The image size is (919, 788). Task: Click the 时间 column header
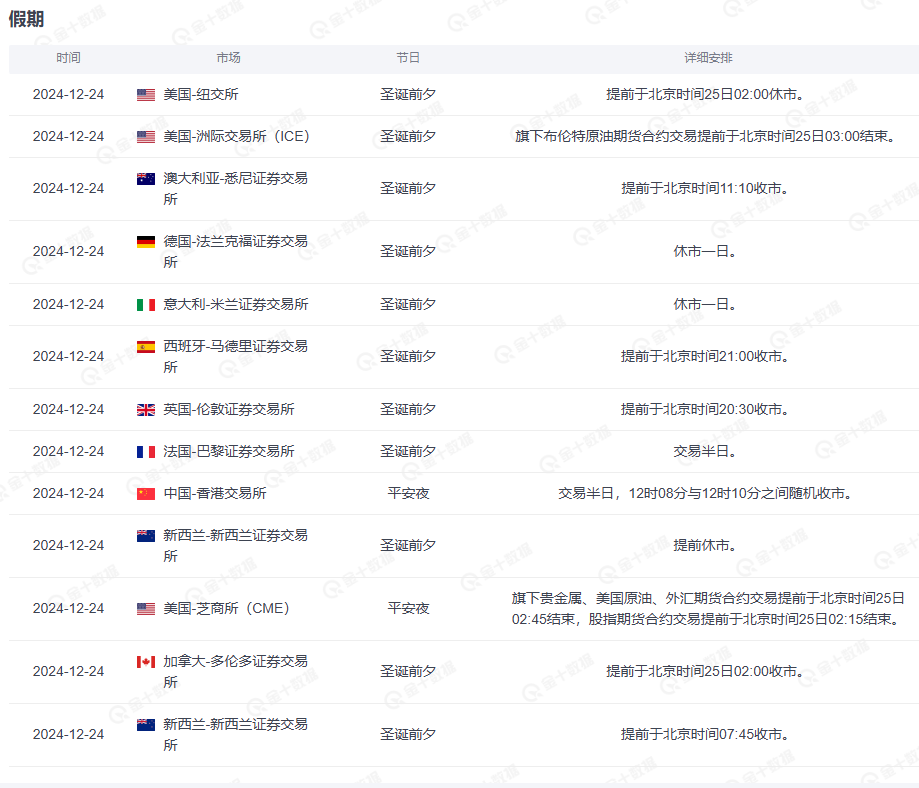68,59
